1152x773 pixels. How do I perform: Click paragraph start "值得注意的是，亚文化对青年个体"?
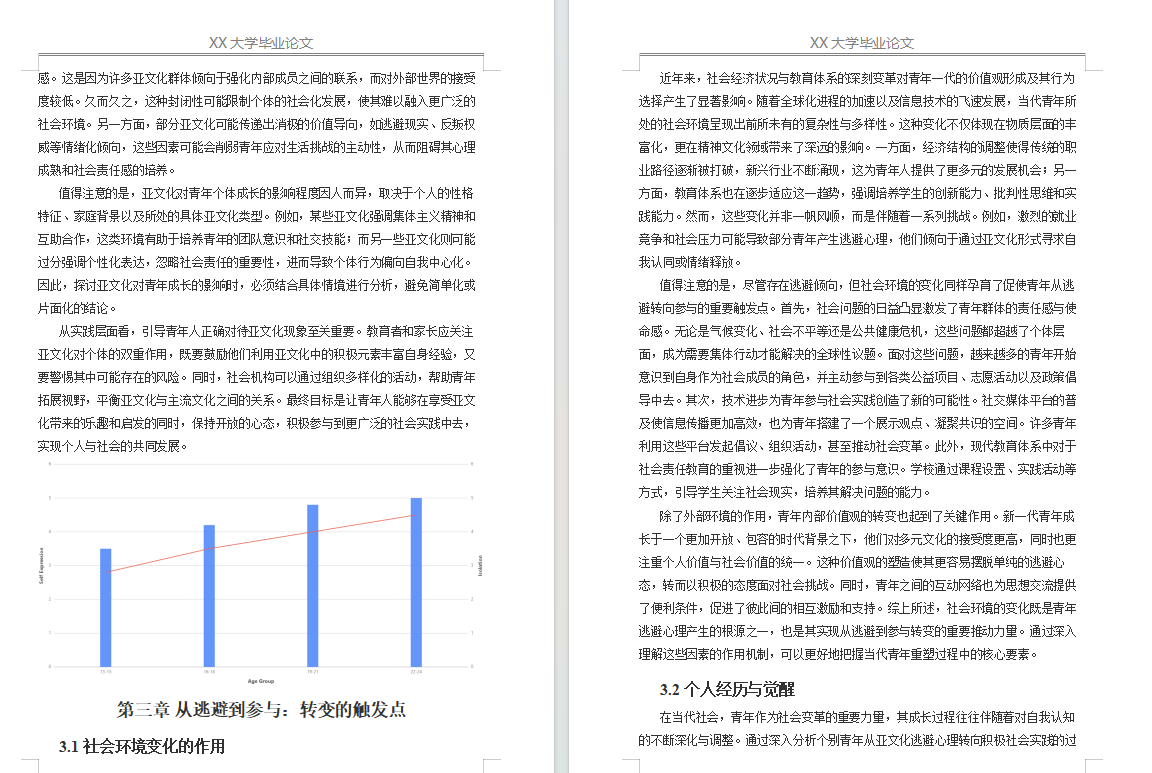coord(266,193)
